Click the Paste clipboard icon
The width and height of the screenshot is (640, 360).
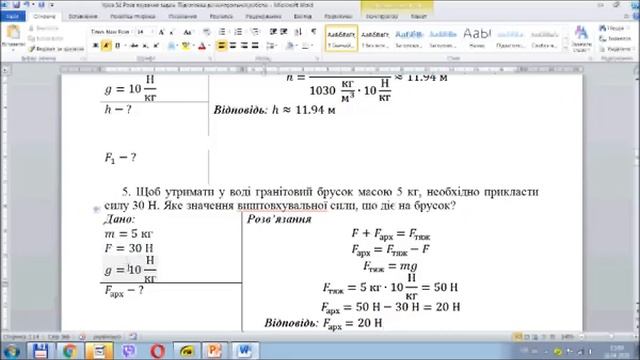coord(13,32)
